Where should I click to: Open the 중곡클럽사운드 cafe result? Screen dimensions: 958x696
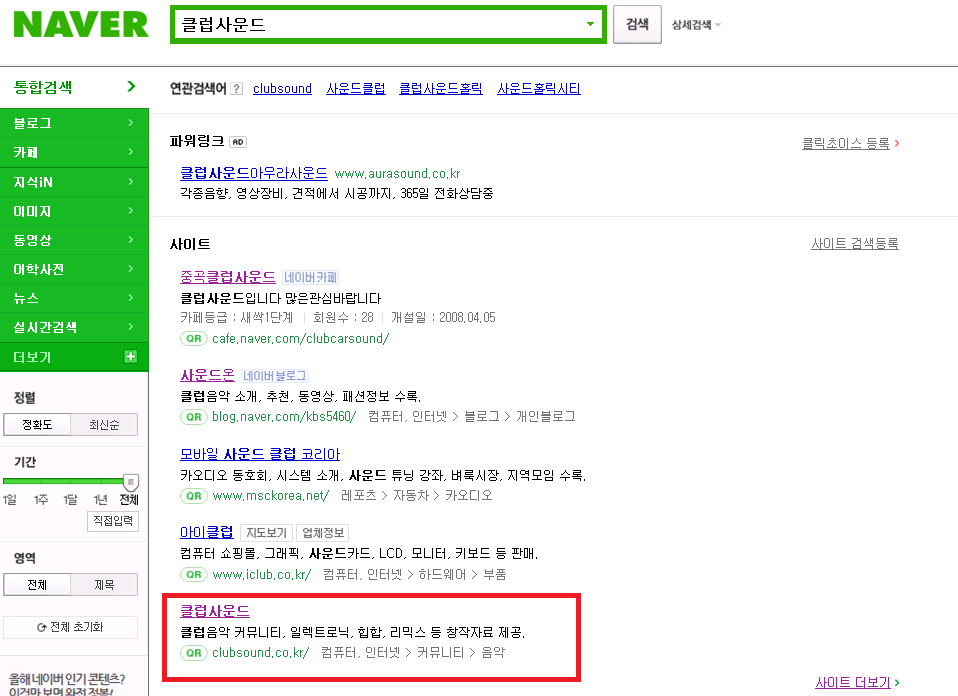tap(228, 277)
